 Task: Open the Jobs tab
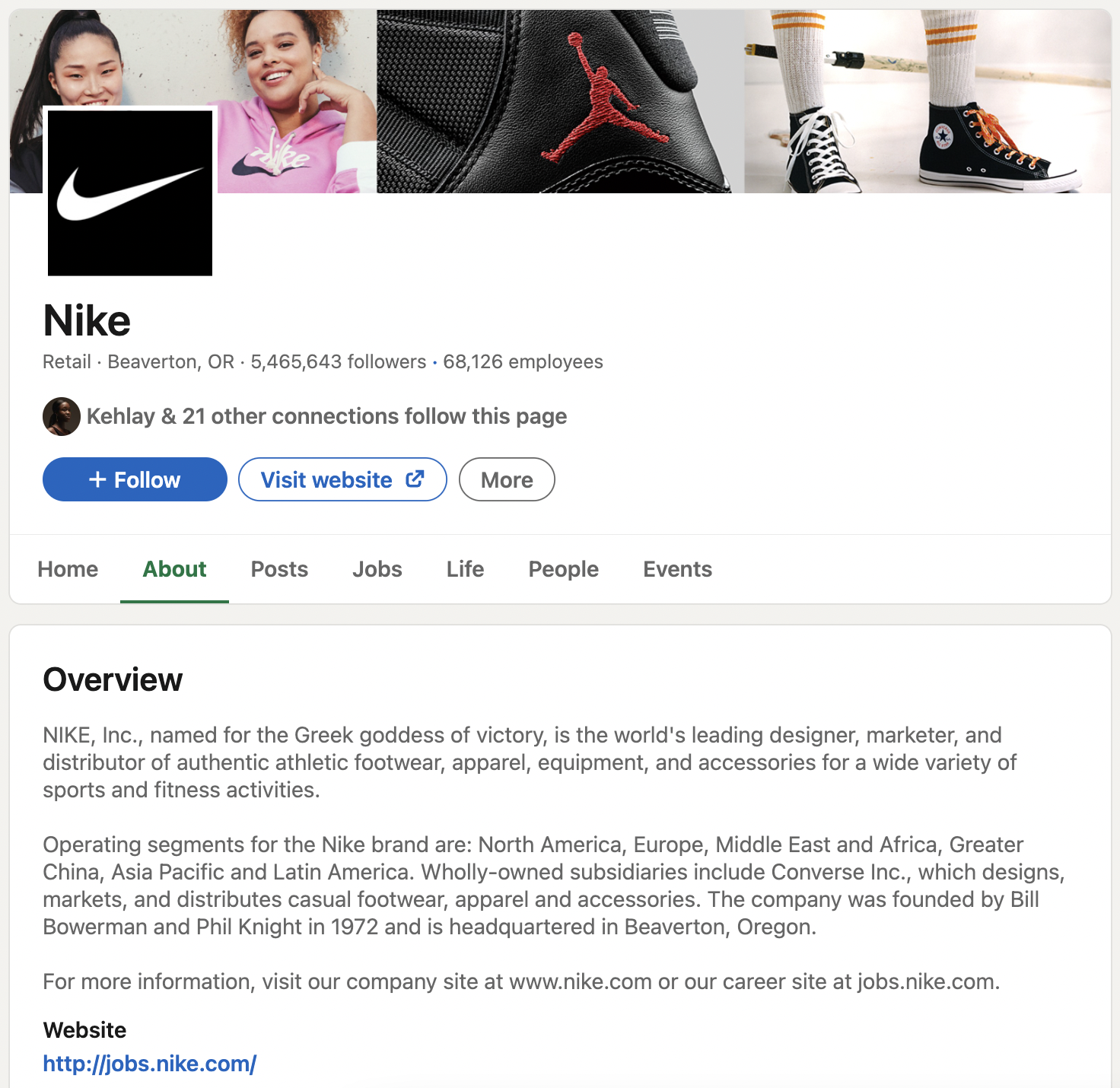click(377, 569)
